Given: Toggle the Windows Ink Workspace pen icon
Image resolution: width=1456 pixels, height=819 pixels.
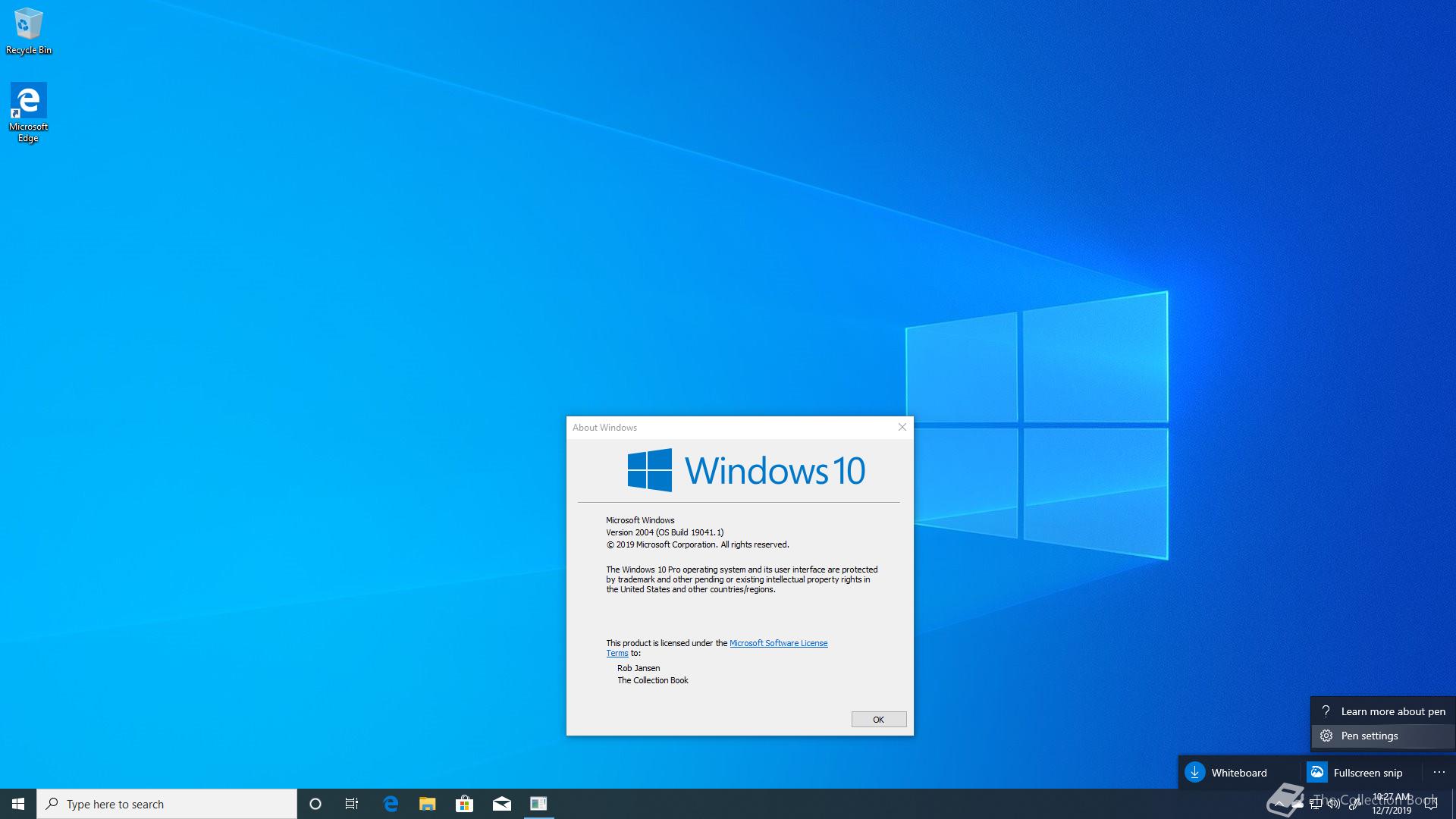Looking at the screenshot, I should 1354,804.
